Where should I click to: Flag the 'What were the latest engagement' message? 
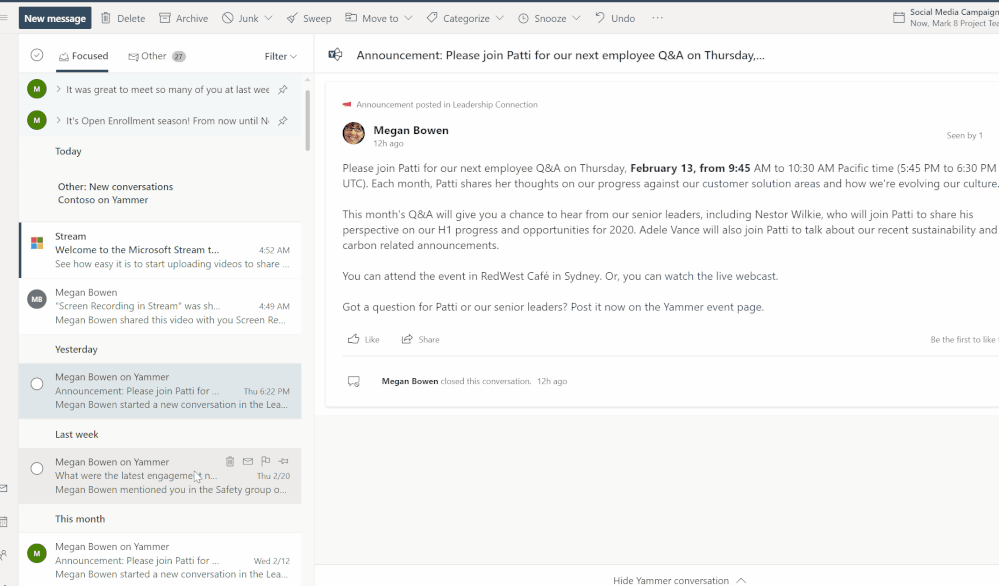click(265, 461)
